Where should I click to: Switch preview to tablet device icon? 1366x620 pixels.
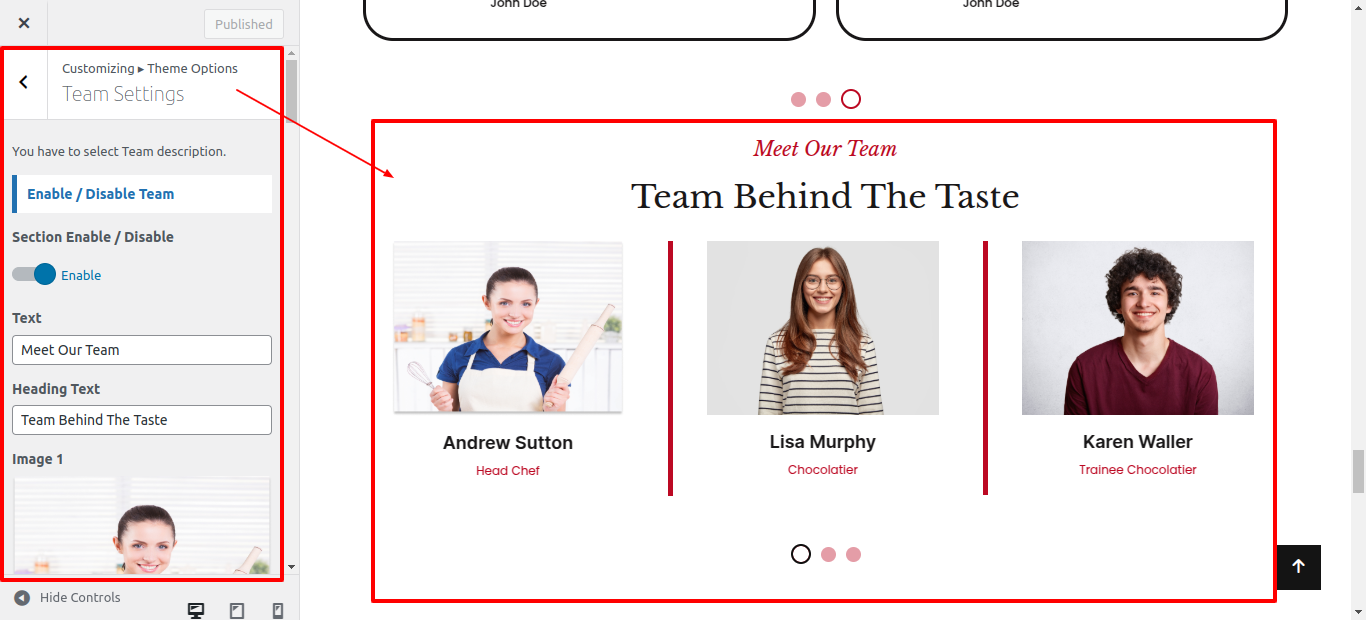tap(237, 610)
